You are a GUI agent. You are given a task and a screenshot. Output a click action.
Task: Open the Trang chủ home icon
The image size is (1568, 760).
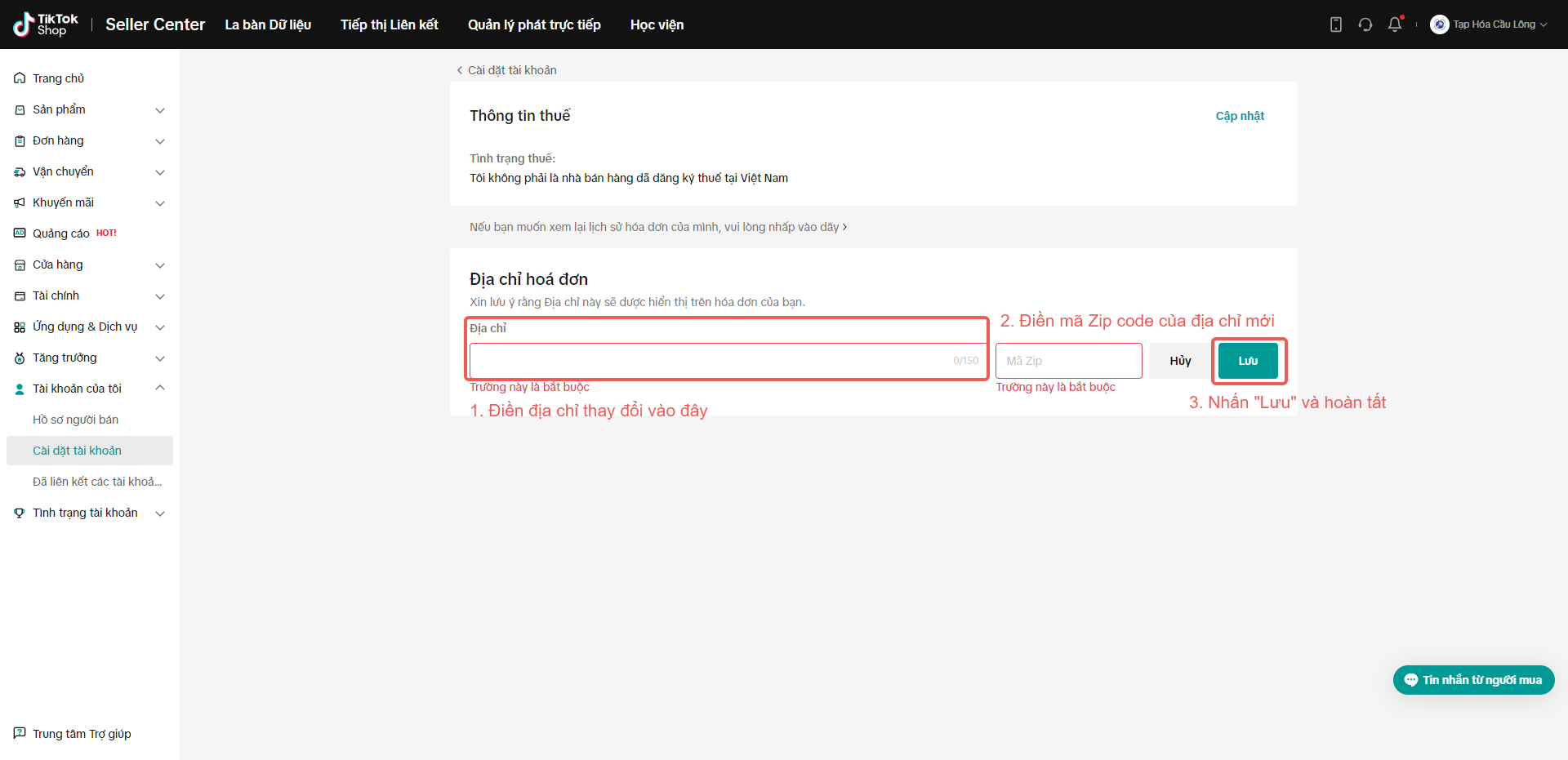[20, 78]
